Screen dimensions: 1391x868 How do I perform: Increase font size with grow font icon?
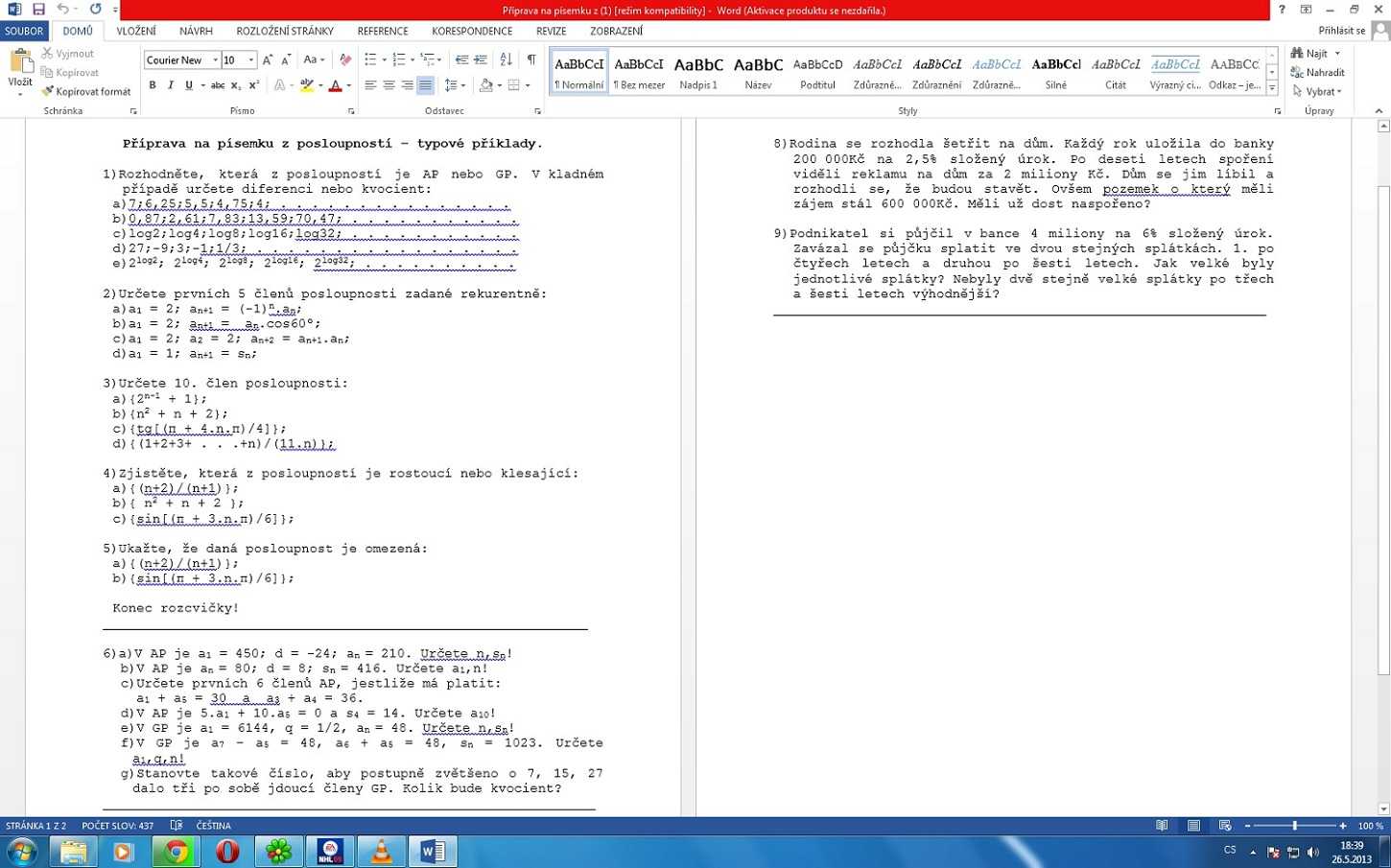pyautogui.click(x=268, y=59)
